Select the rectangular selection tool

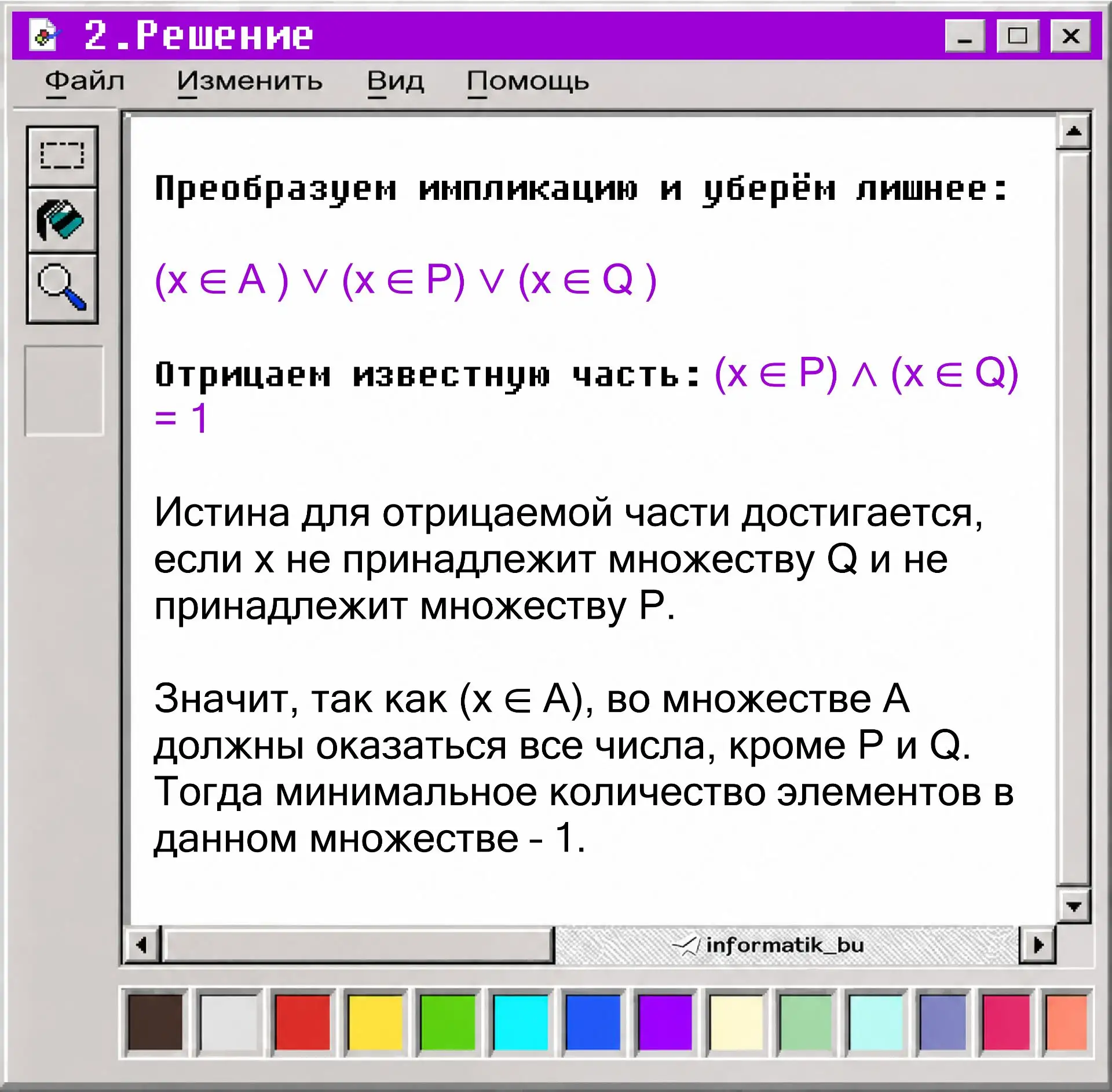(x=62, y=156)
